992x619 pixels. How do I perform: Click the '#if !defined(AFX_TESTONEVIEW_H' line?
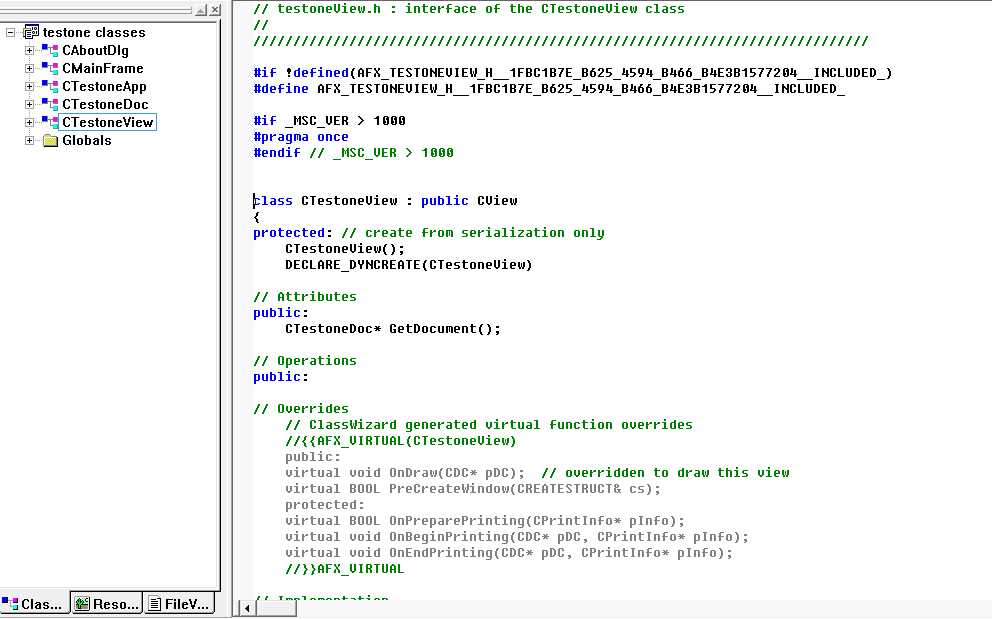[x=573, y=73]
